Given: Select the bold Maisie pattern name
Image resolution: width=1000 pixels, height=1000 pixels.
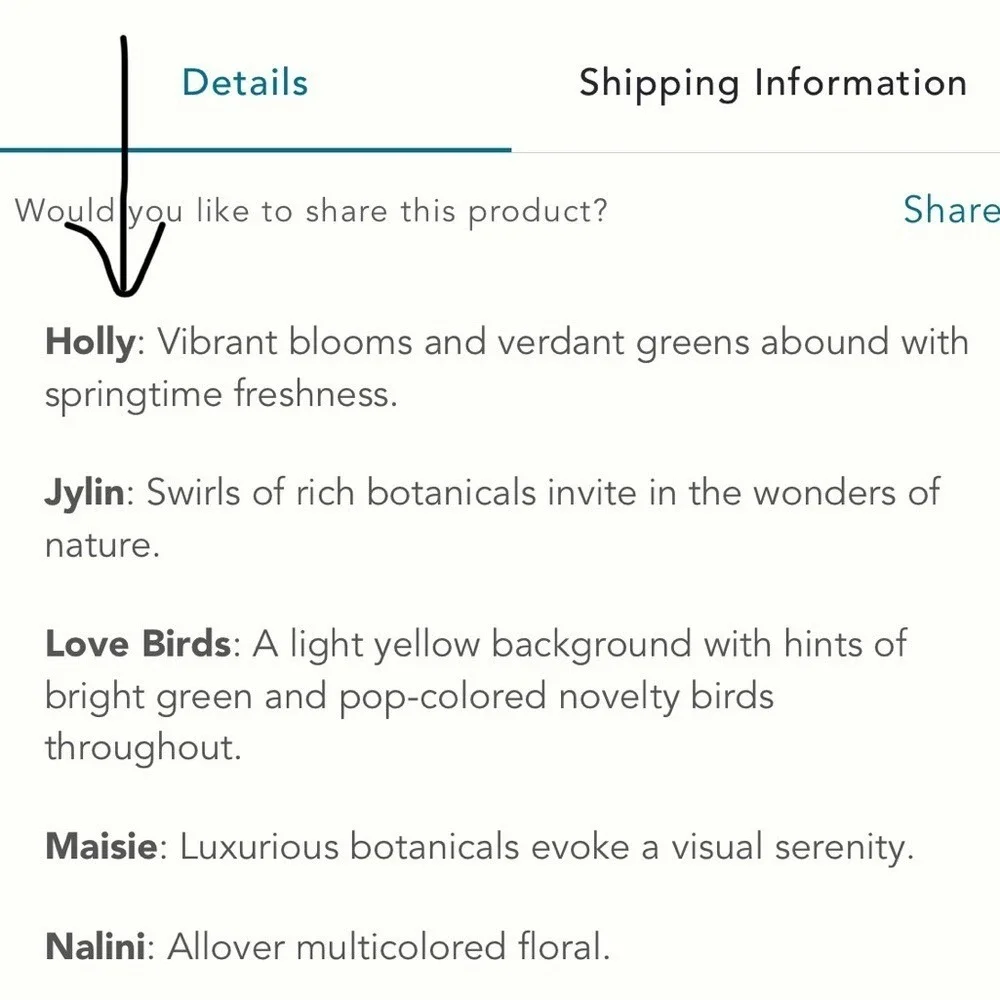Looking at the screenshot, I should 101,847.
